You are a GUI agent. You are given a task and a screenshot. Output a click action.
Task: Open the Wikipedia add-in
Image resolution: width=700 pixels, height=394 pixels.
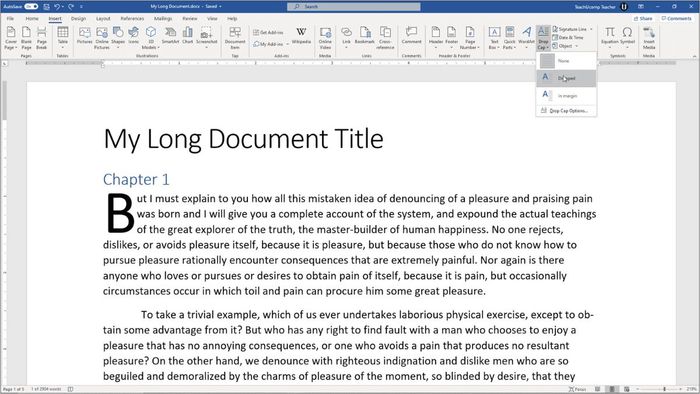click(301, 36)
